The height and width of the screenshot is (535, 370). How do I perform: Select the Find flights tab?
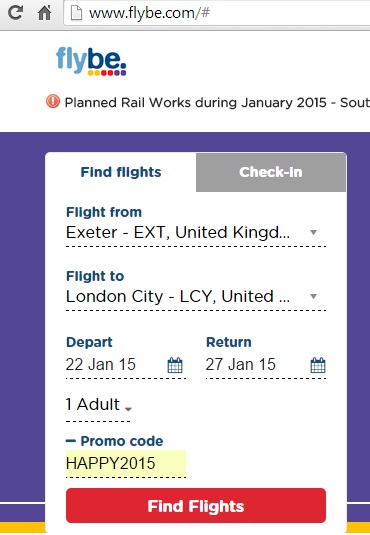coord(121,172)
